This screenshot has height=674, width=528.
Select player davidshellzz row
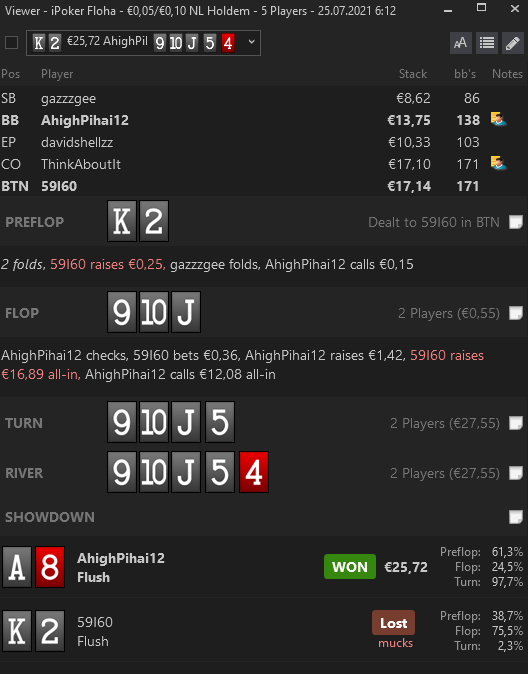click(x=264, y=142)
